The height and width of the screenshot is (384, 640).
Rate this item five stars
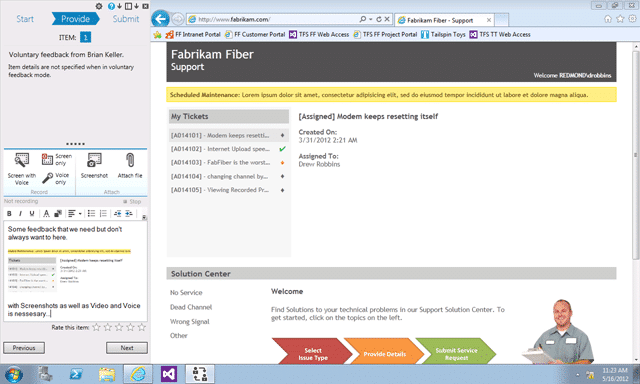[142, 327]
